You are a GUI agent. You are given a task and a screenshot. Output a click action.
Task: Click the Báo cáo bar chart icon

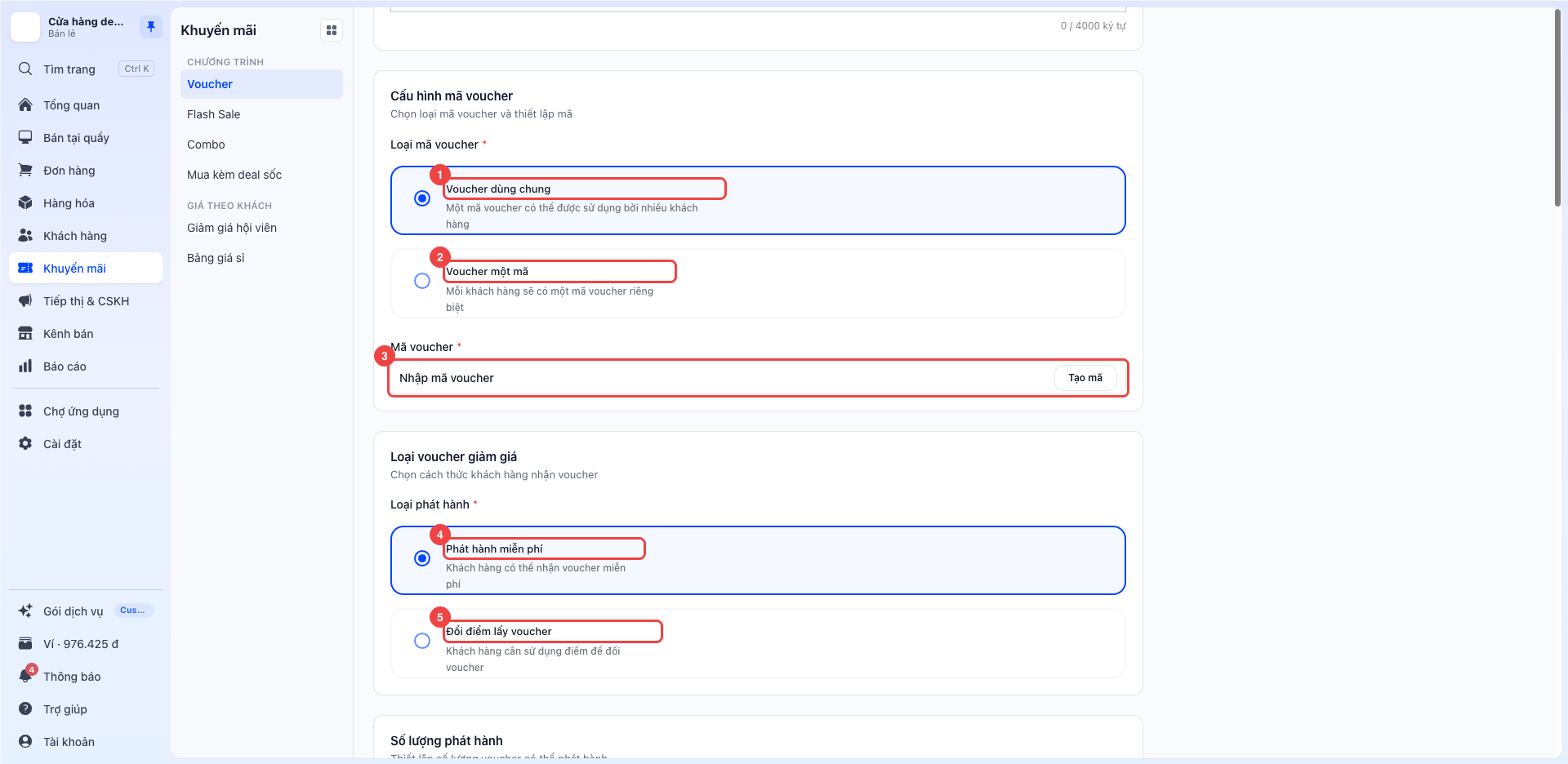[25, 366]
